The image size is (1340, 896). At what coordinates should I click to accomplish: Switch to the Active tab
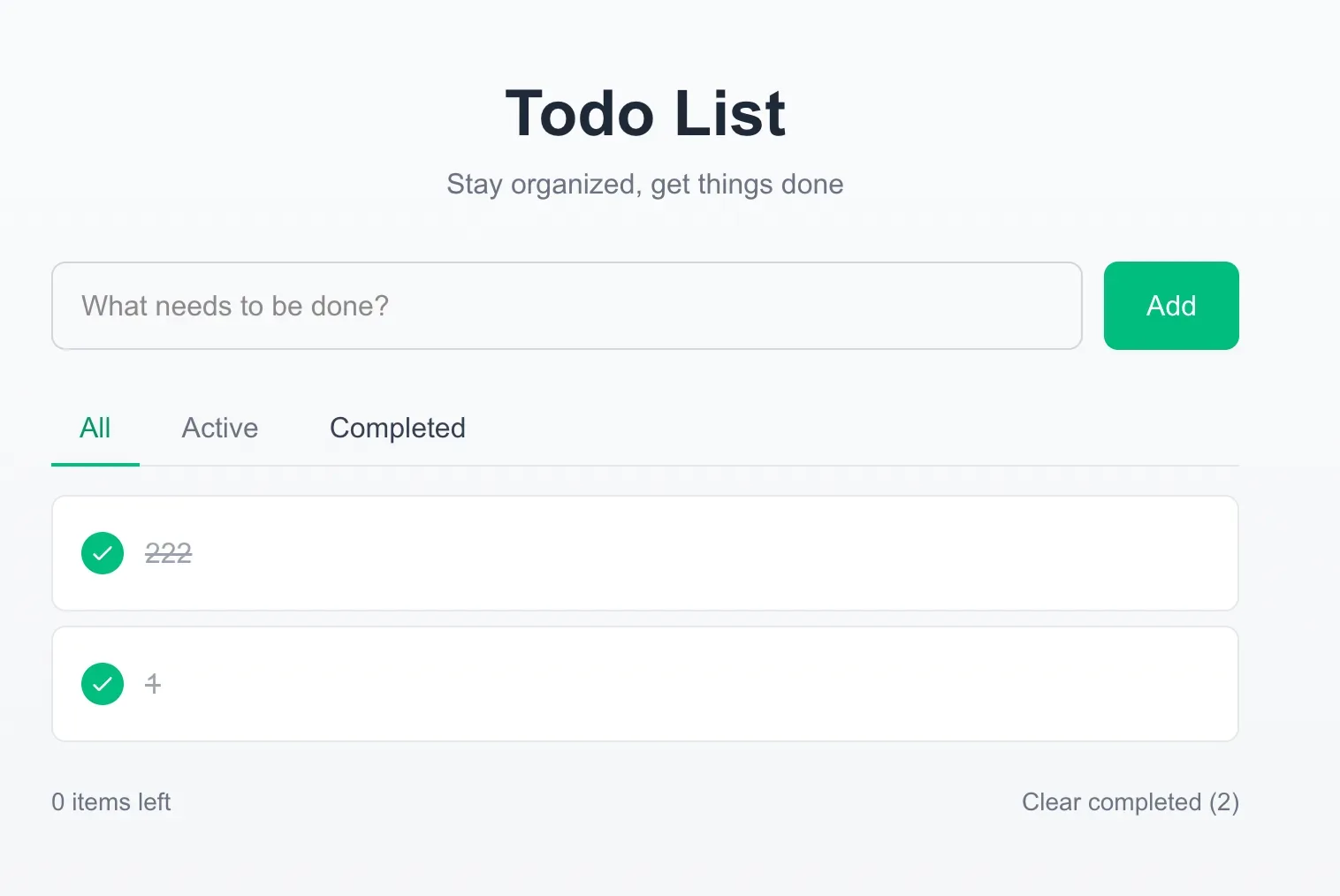pyautogui.click(x=219, y=428)
